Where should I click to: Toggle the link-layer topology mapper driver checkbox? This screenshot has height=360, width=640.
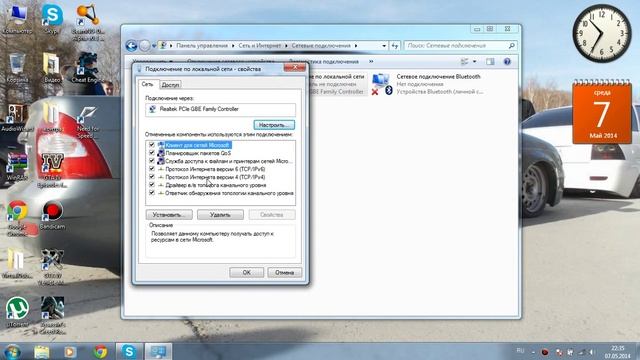[x=152, y=185]
